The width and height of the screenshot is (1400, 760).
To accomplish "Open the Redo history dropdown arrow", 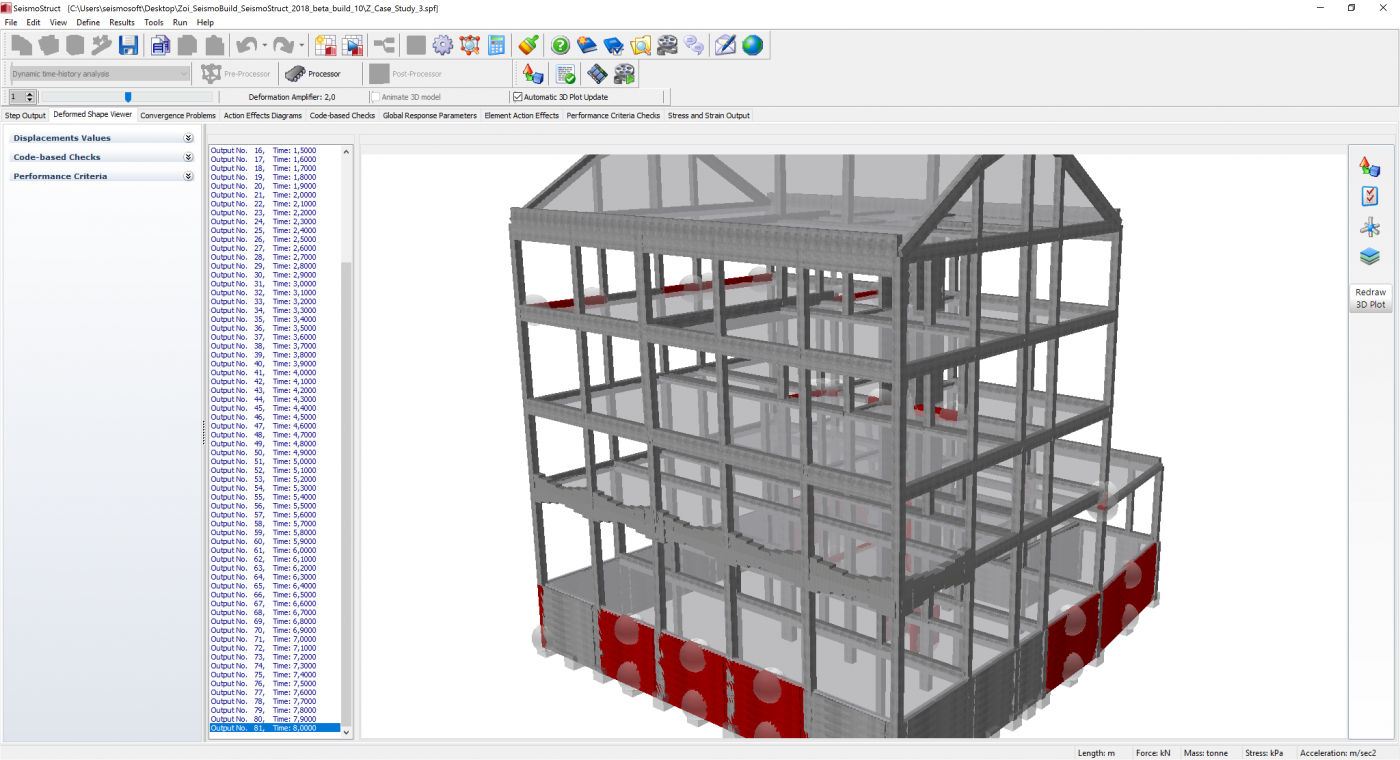I will point(301,45).
